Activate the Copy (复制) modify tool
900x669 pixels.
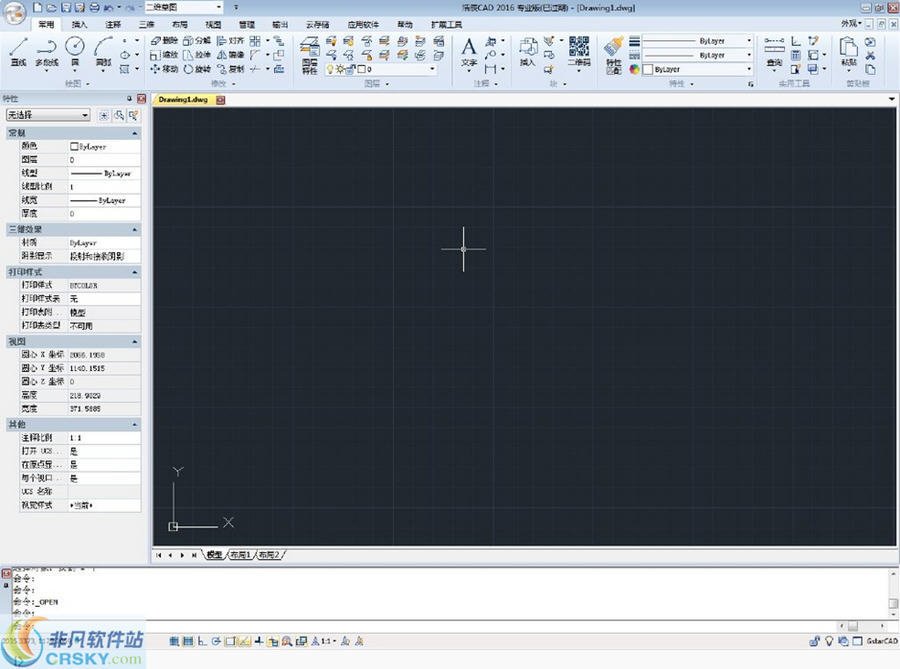pyautogui.click(x=230, y=69)
